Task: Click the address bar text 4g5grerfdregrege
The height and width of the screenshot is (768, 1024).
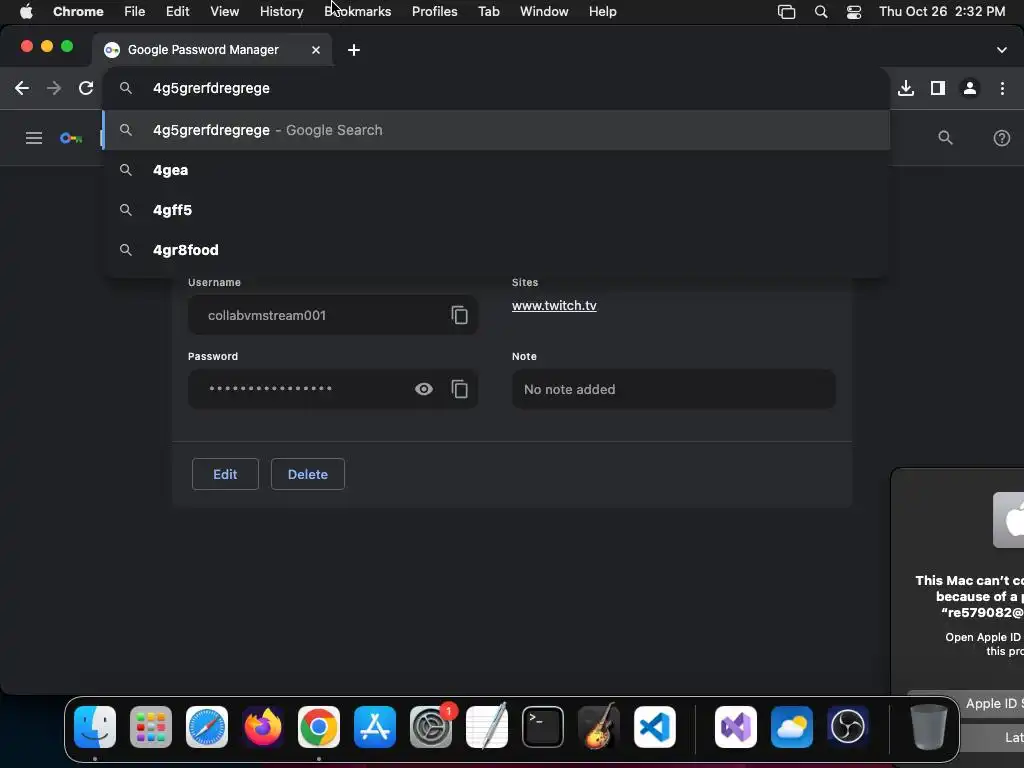Action: [x=211, y=88]
